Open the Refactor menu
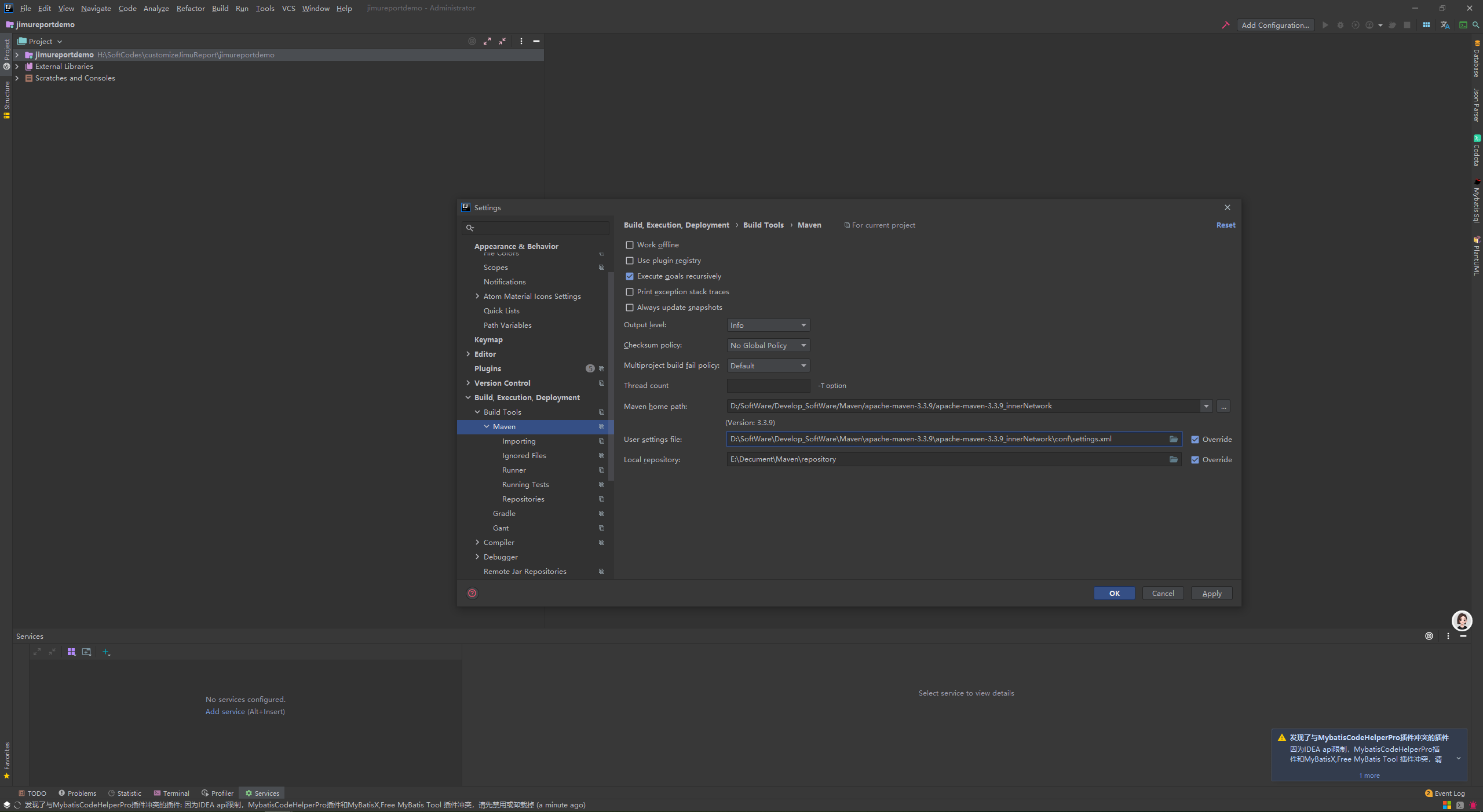This screenshot has width=1483, height=812. tap(191, 8)
